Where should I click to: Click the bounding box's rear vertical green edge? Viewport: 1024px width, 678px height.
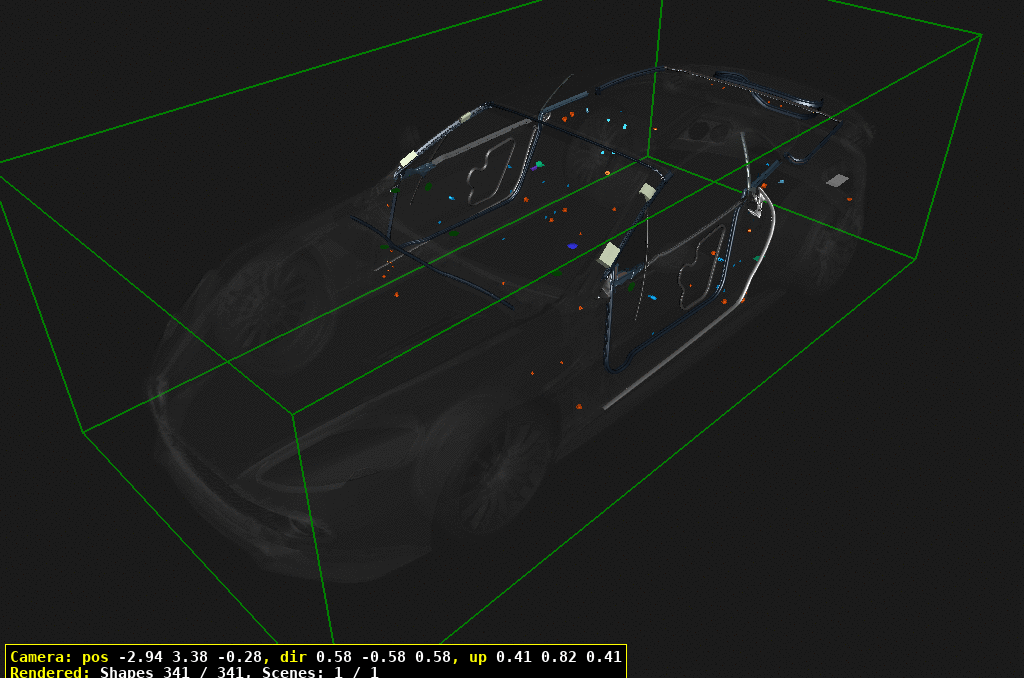coord(657,80)
